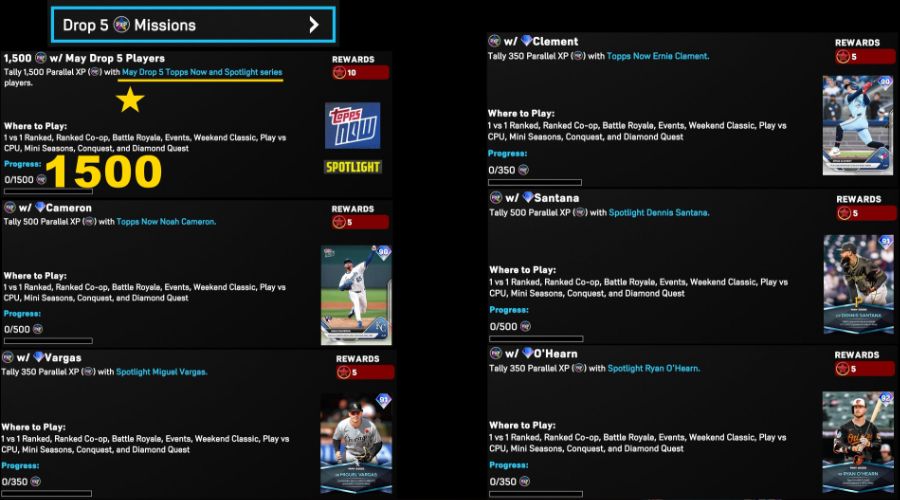
Task: Click the diamond icon next to Vargas
Action: tap(38, 357)
